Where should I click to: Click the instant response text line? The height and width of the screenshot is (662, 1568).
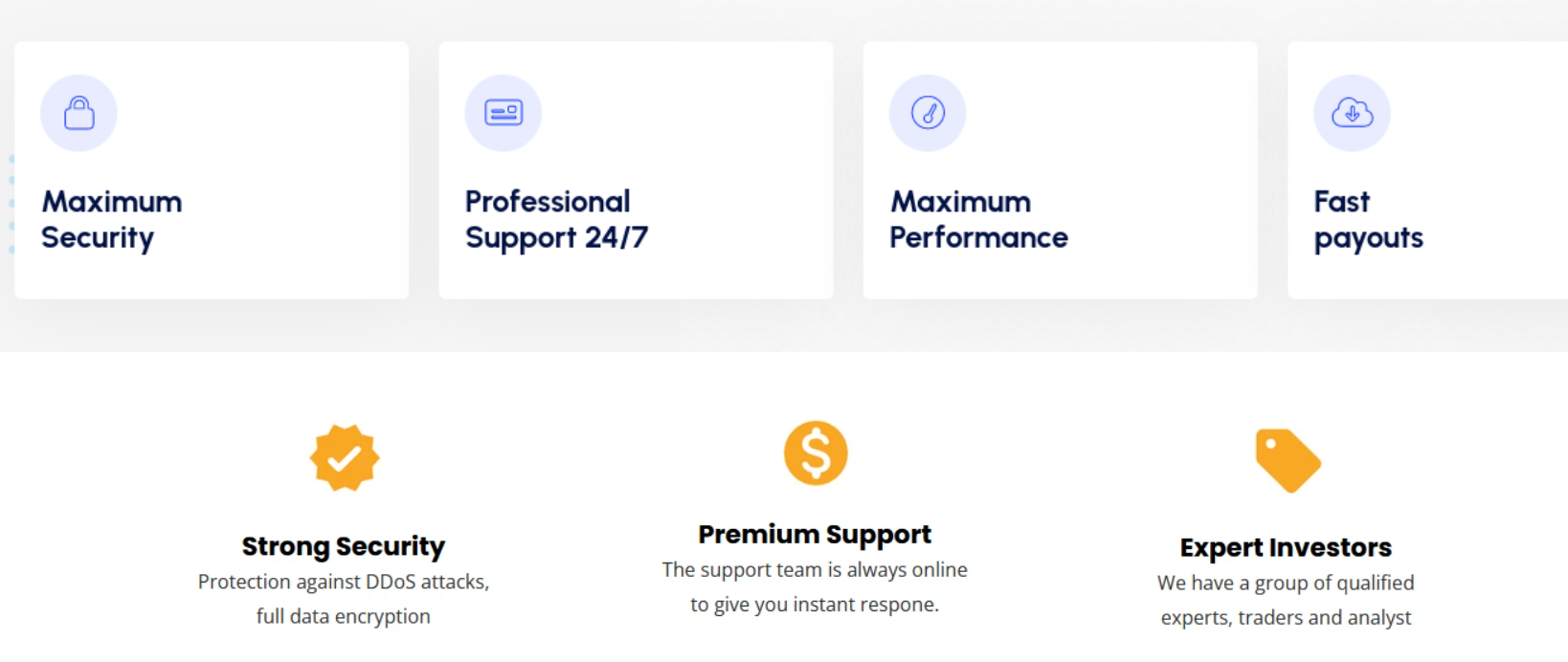coord(815,605)
